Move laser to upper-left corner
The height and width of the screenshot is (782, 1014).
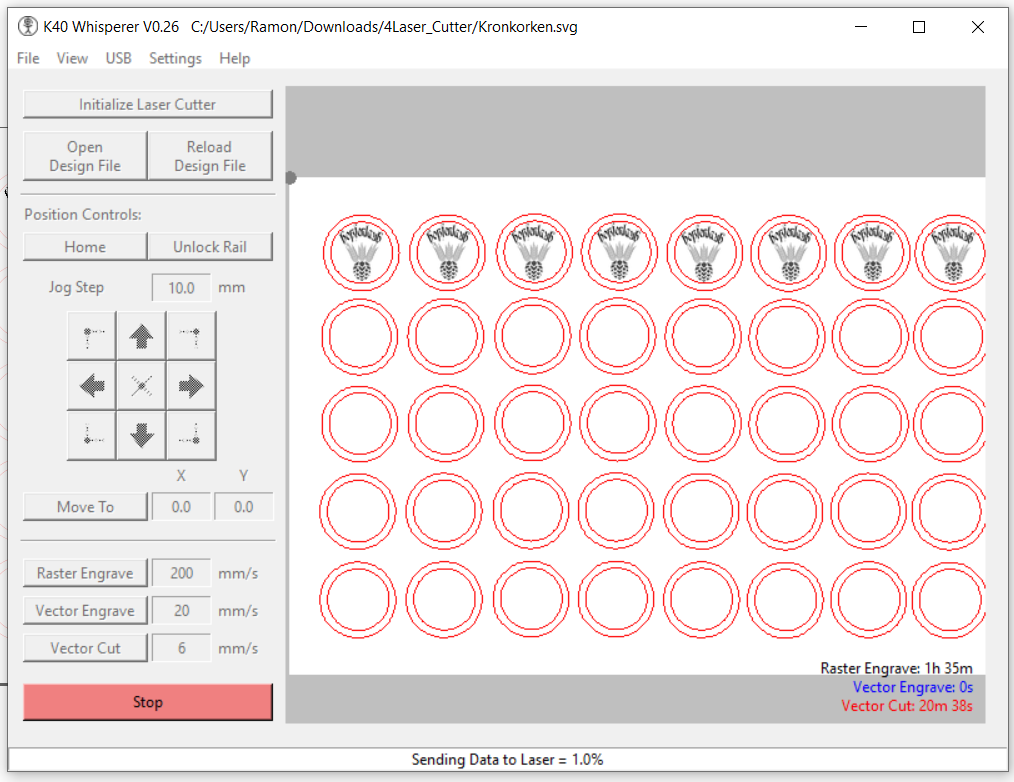92,336
